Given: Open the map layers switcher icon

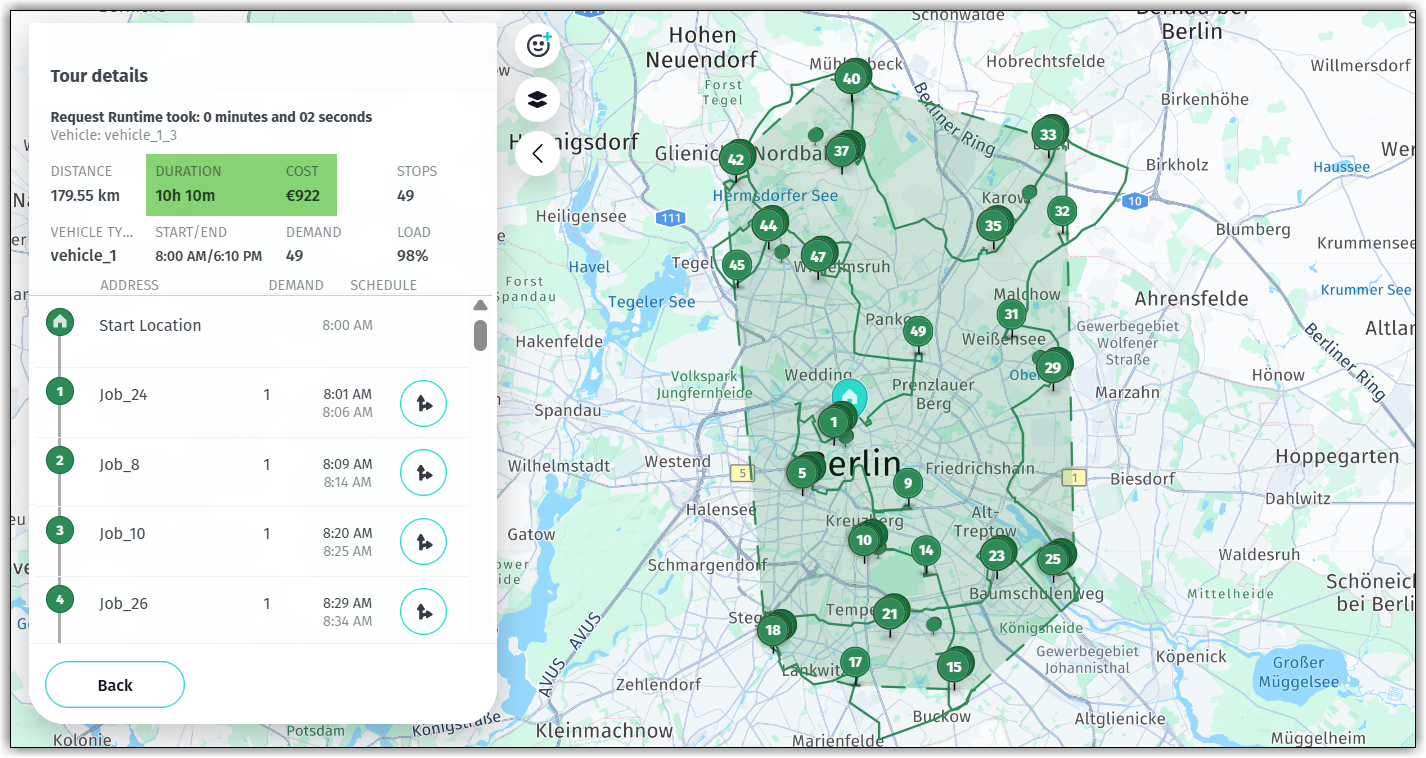Looking at the screenshot, I should (x=537, y=99).
